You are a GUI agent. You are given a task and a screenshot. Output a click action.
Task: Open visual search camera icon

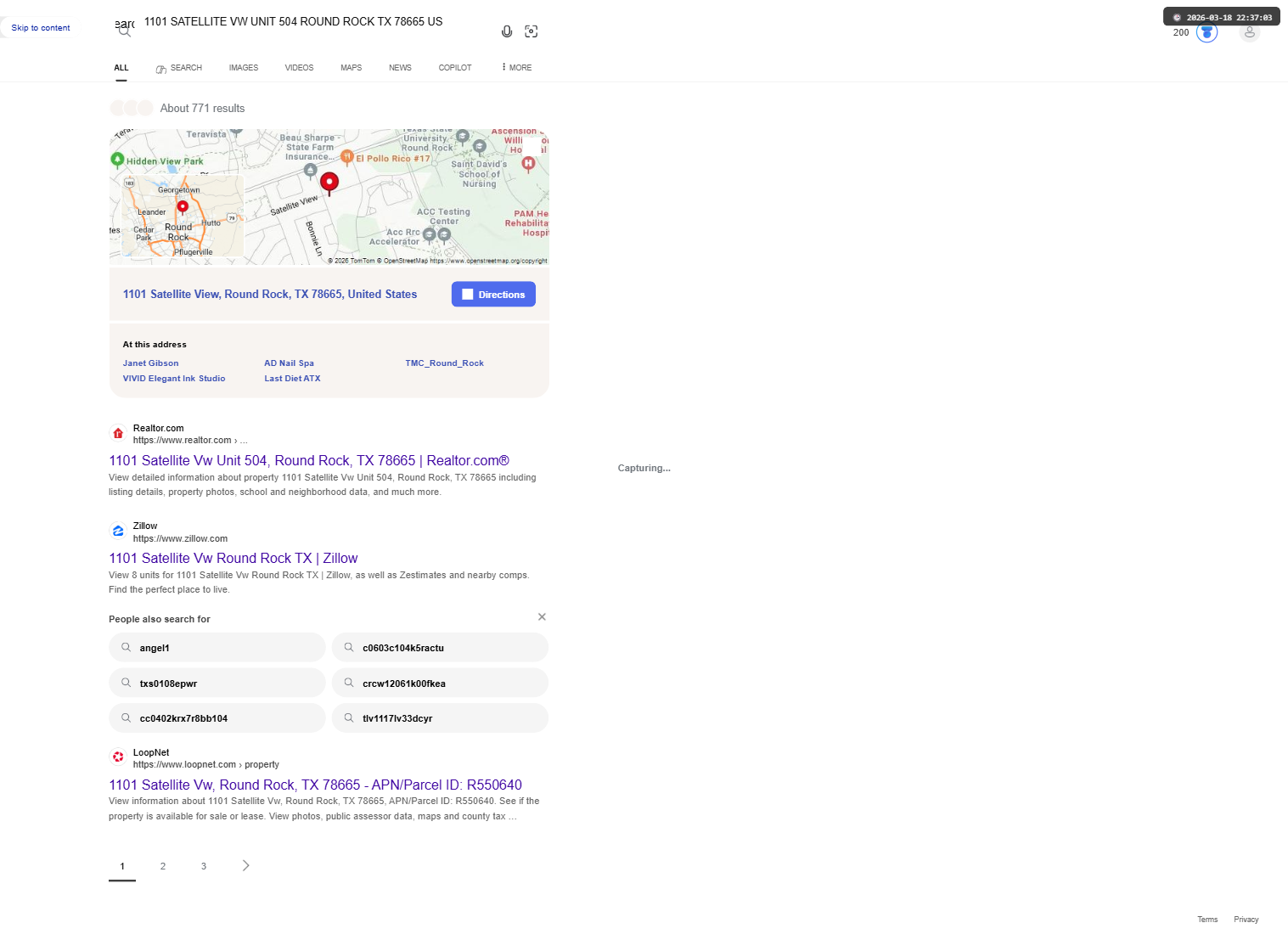click(532, 31)
